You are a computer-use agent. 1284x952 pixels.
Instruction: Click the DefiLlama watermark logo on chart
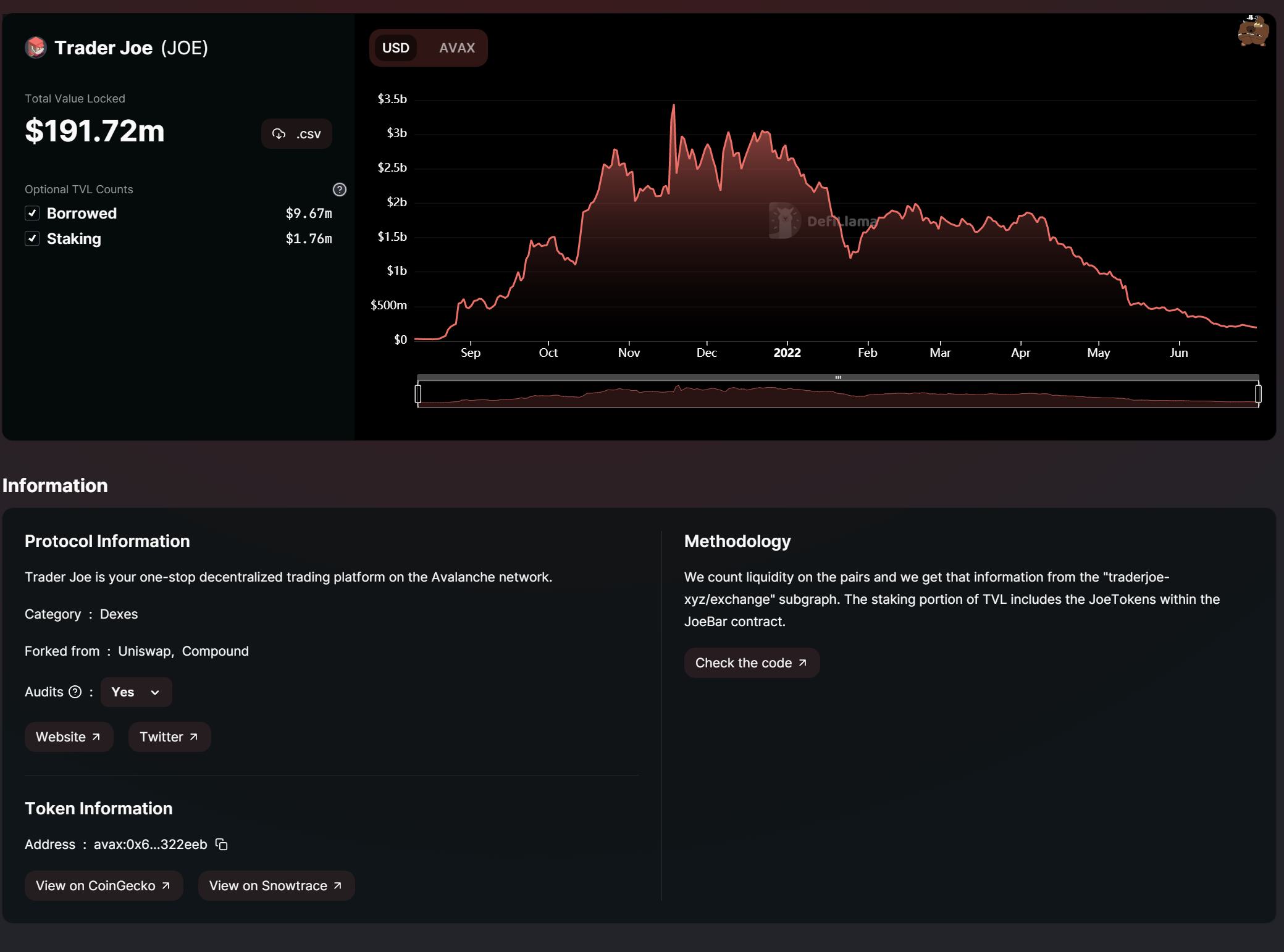click(x=785, y=220)
